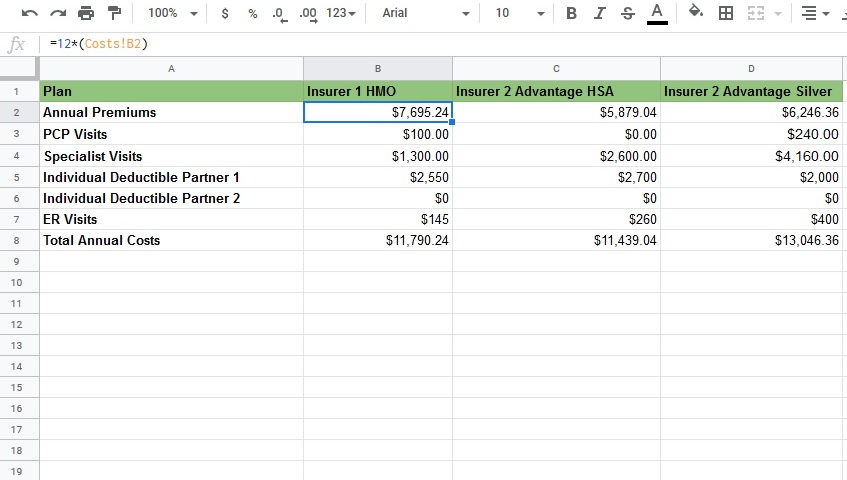Open the fill color bucket
The width and height of the screenshot is (847, 480).
click(x=696, y=12)
